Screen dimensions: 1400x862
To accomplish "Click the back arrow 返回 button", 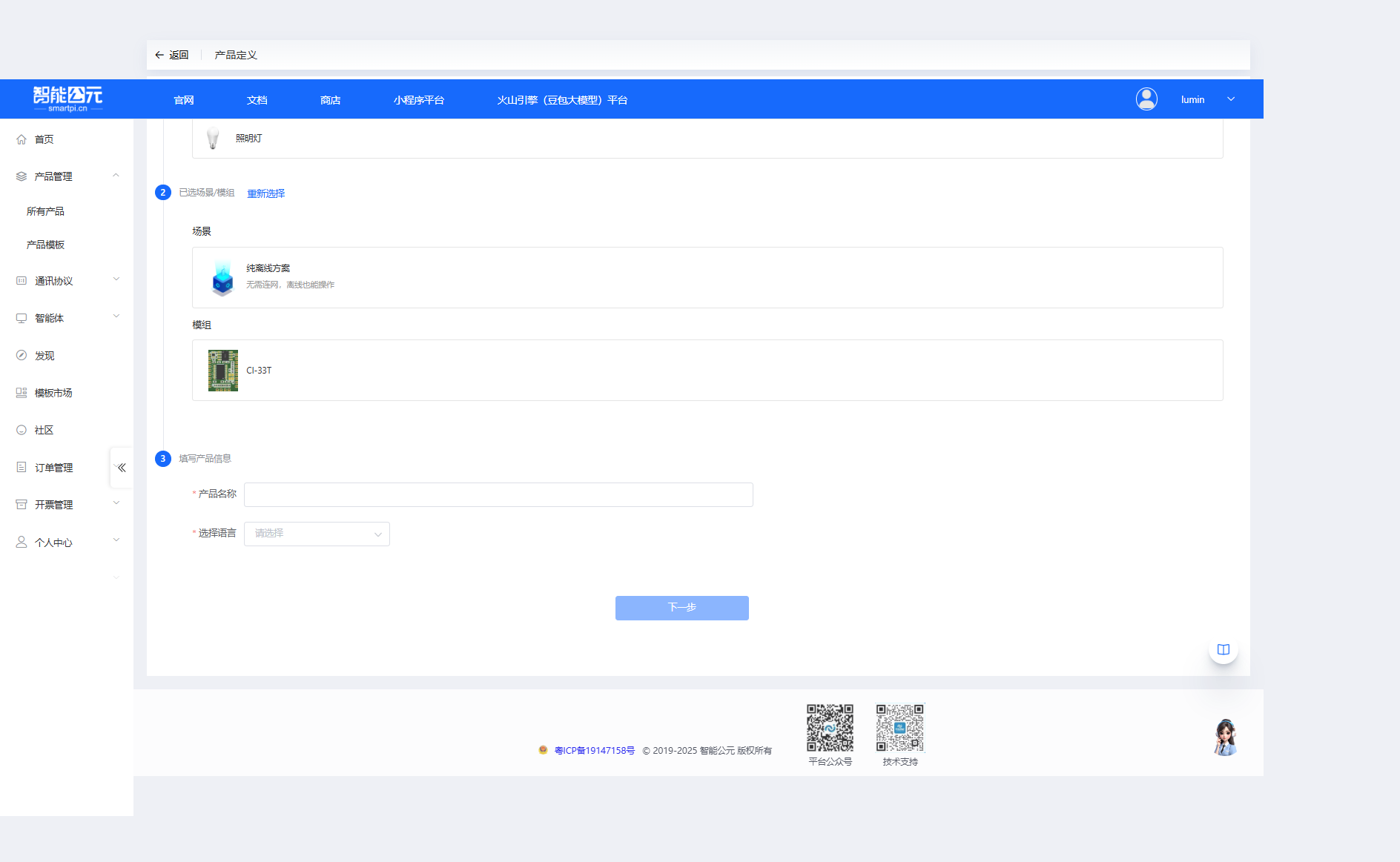I will 171,55.
